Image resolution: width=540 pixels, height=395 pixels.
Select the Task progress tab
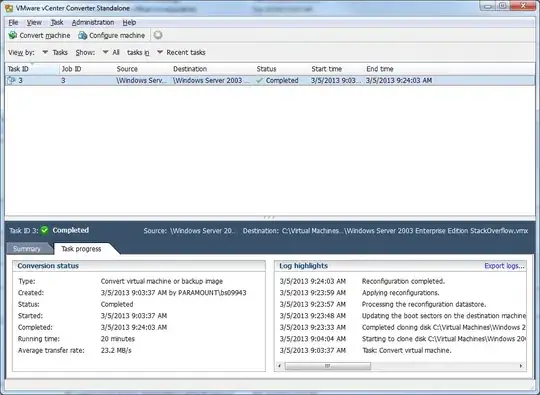click(81, 249)
